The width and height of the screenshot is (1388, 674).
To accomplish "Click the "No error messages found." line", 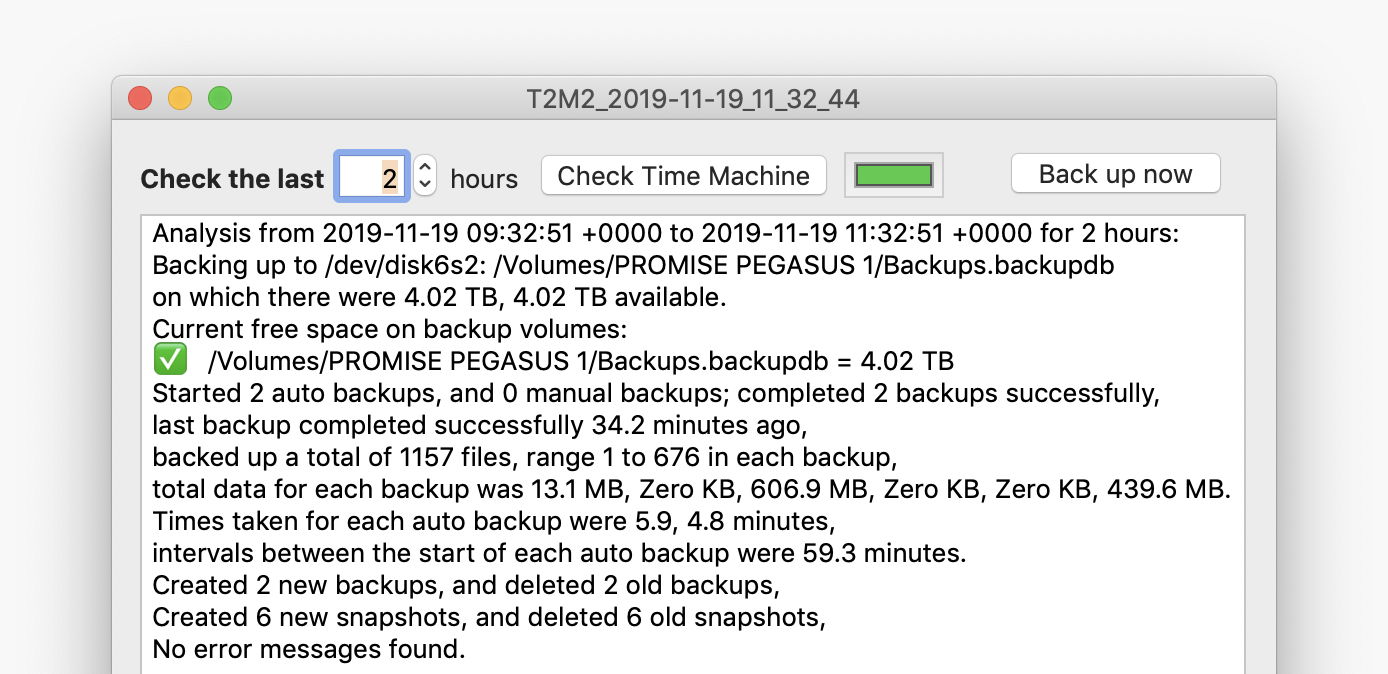I will point(309,649).
